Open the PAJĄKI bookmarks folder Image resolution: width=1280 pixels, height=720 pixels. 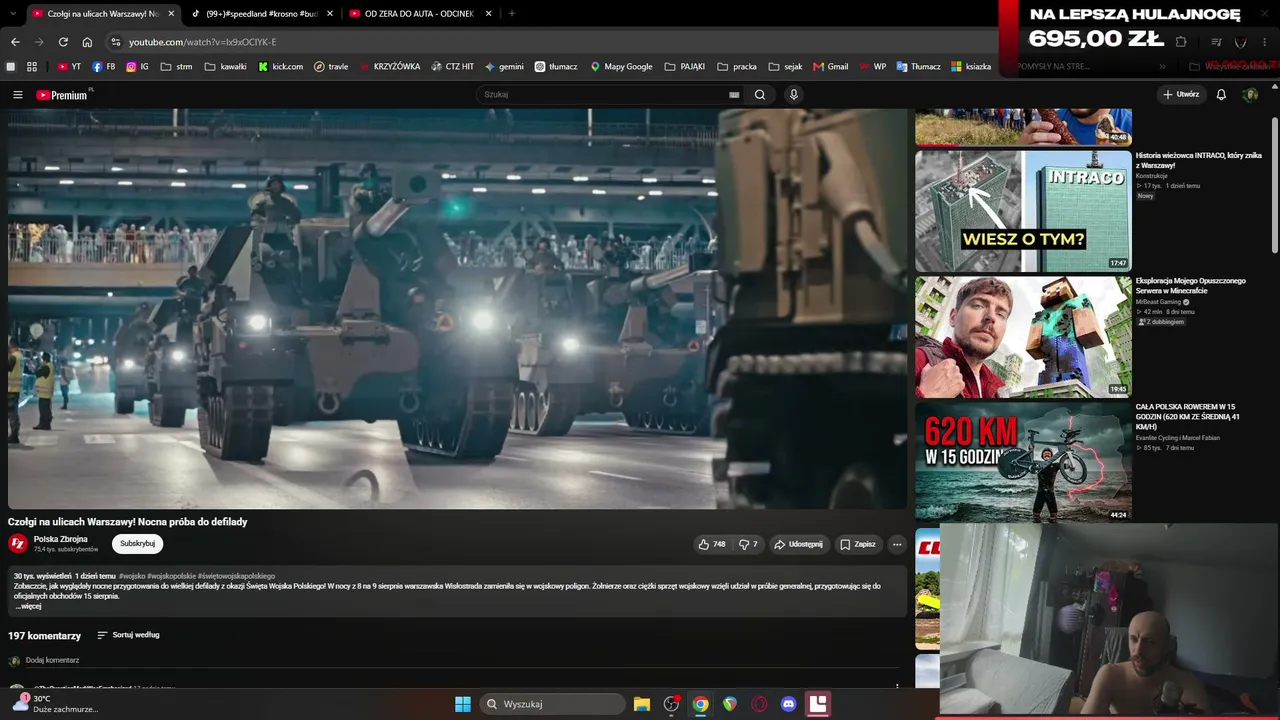[684, 67]
